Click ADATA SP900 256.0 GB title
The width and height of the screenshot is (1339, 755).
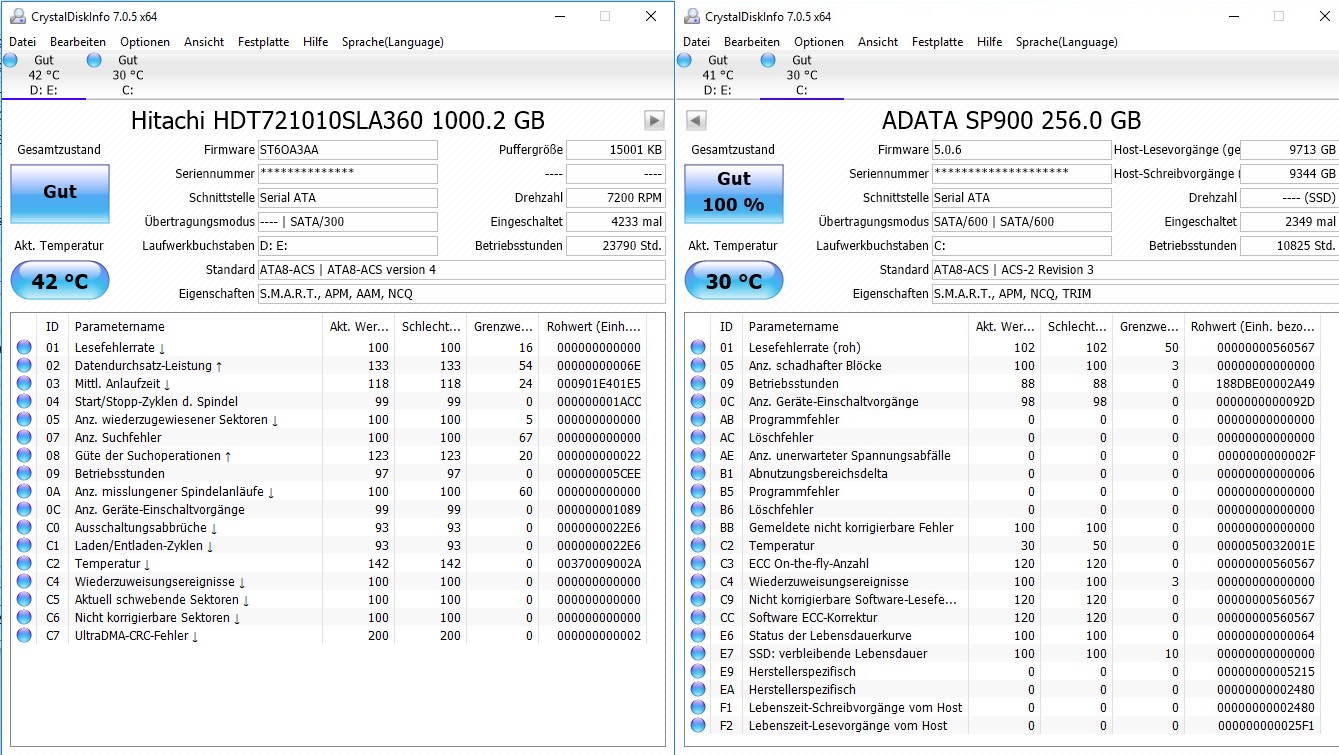[x=1011, y=121]
